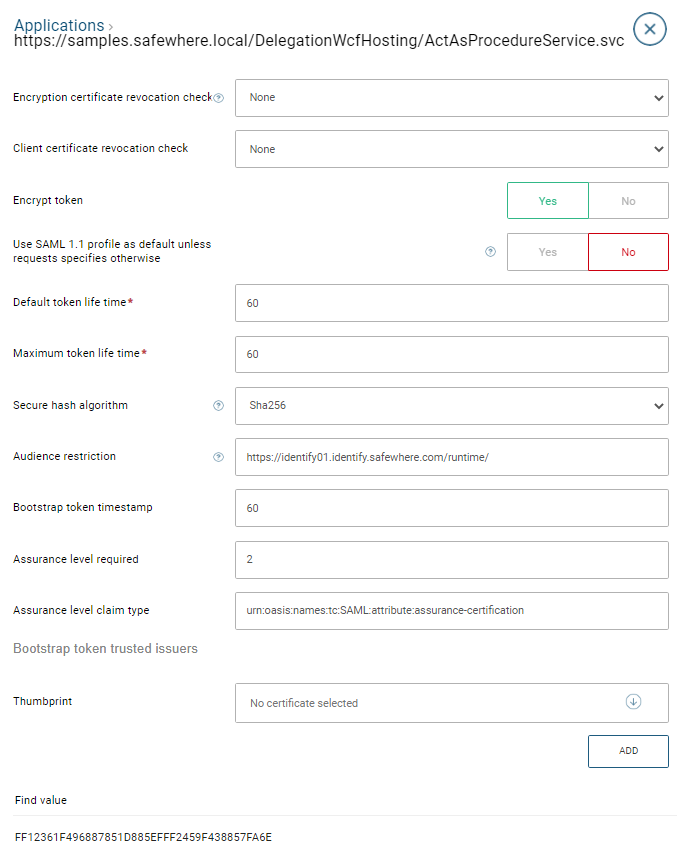Select Yes for Encrypt token

click(x=548, y=200)
